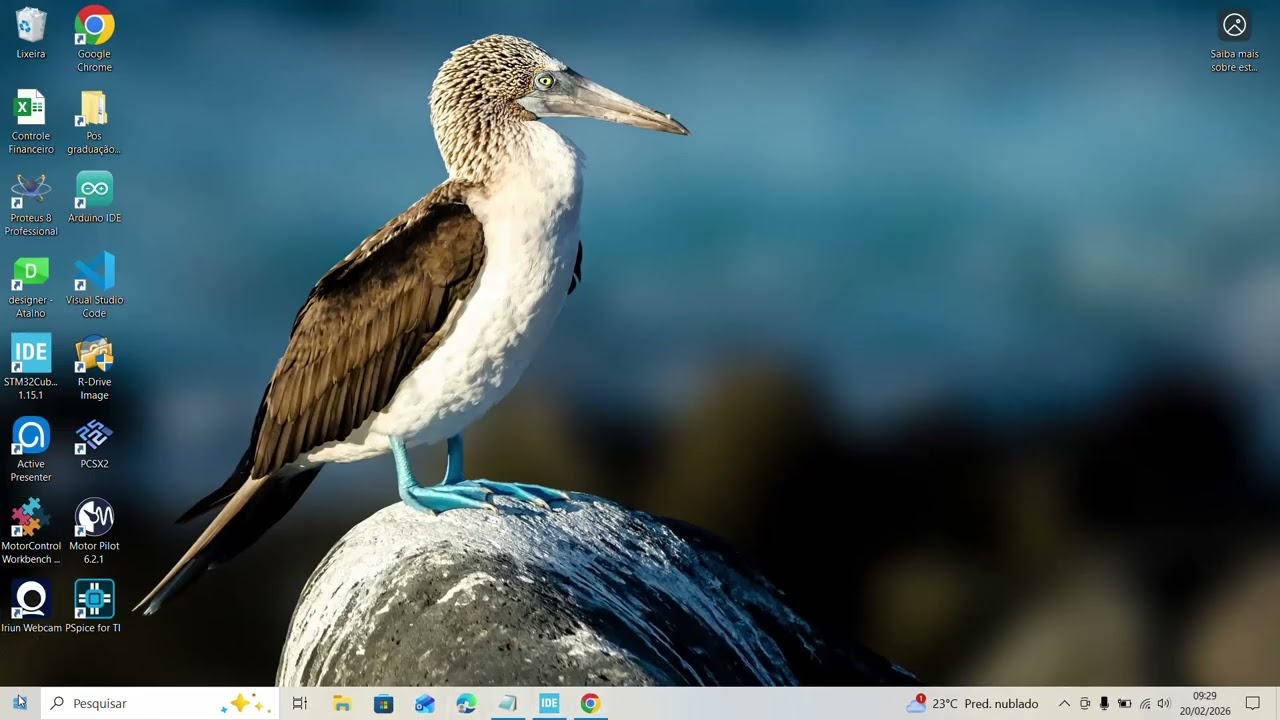The image size is (1280, 720).
Task: Select Controle Financeiro Excel file icon
Action: click(31, 122)
